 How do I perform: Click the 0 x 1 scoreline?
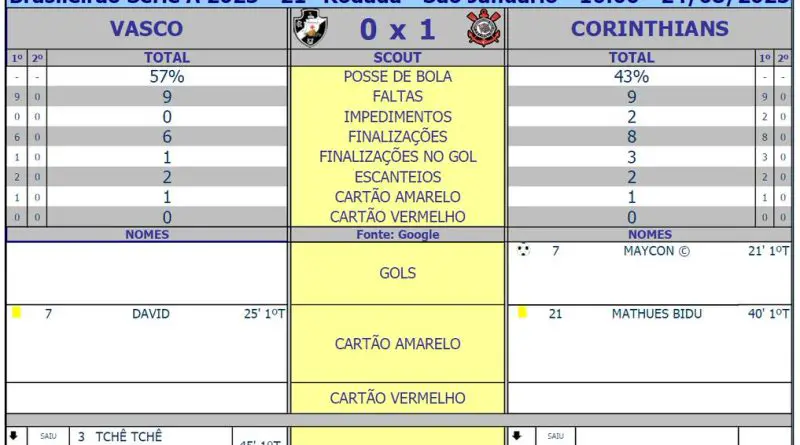[x=397, y=30]
